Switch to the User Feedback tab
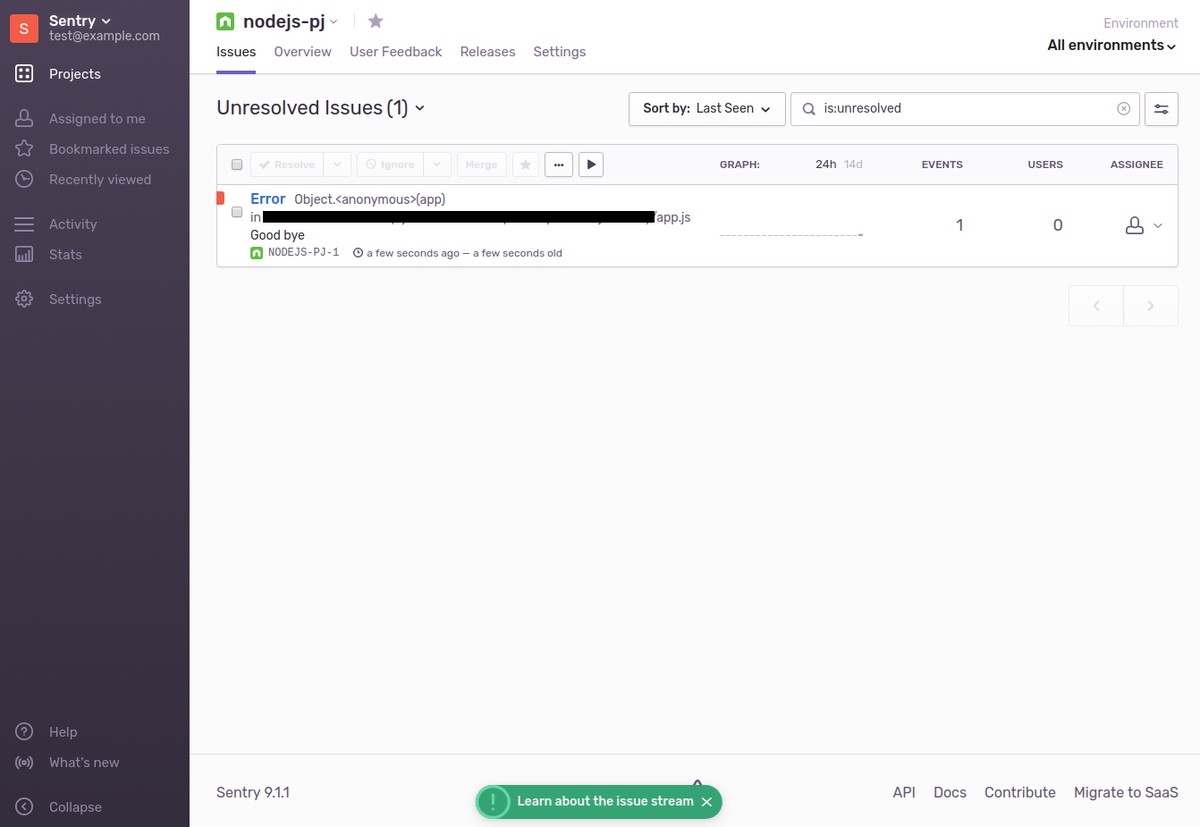The height and width of the screenshot is (827, 1200). pos(396,52)
